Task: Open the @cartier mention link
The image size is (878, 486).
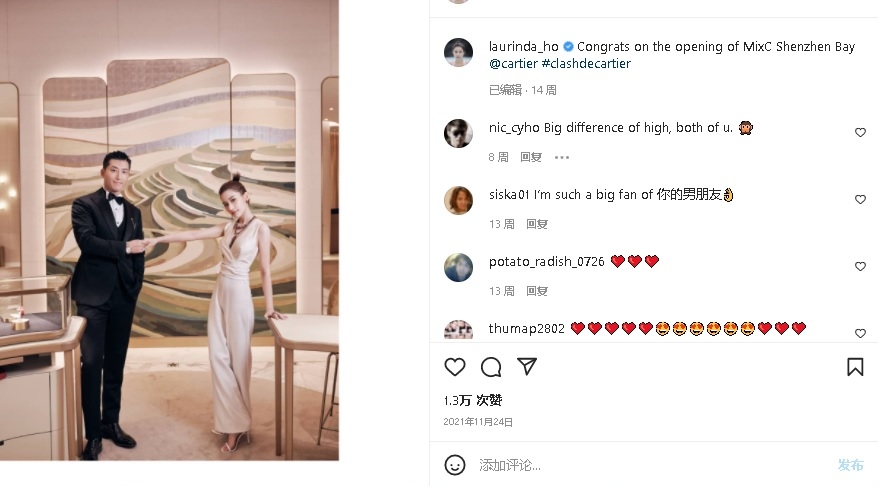Action: click(x=514, y=64)
